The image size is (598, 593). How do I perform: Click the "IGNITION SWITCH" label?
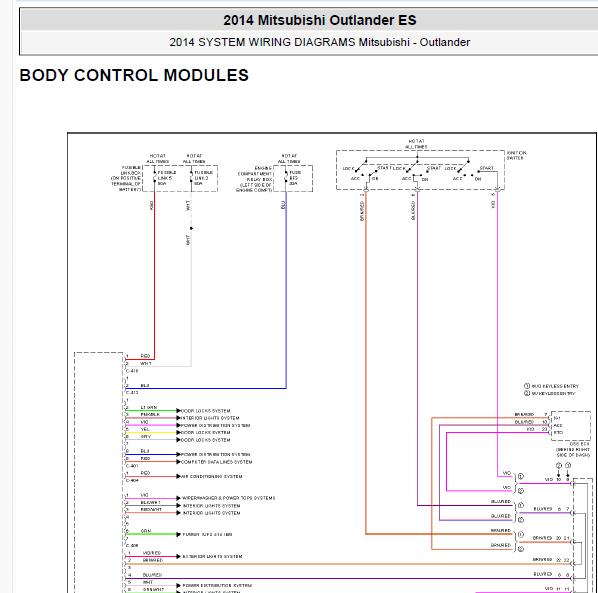tap(516, 155)
